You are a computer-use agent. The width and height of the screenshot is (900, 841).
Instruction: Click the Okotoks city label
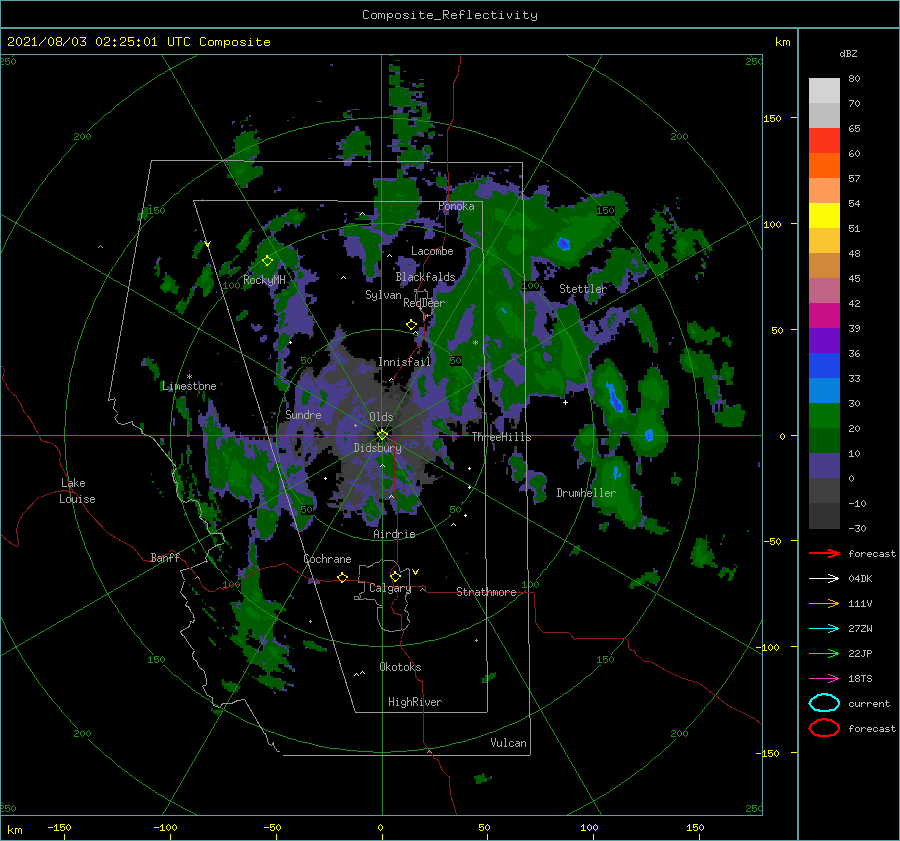click(x=400, y=667)
